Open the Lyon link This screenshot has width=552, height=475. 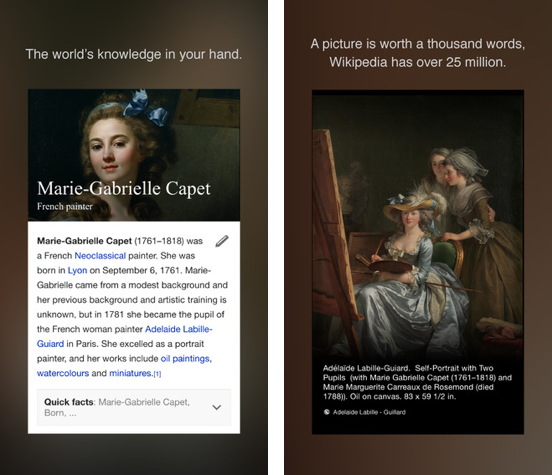[77, 270]
